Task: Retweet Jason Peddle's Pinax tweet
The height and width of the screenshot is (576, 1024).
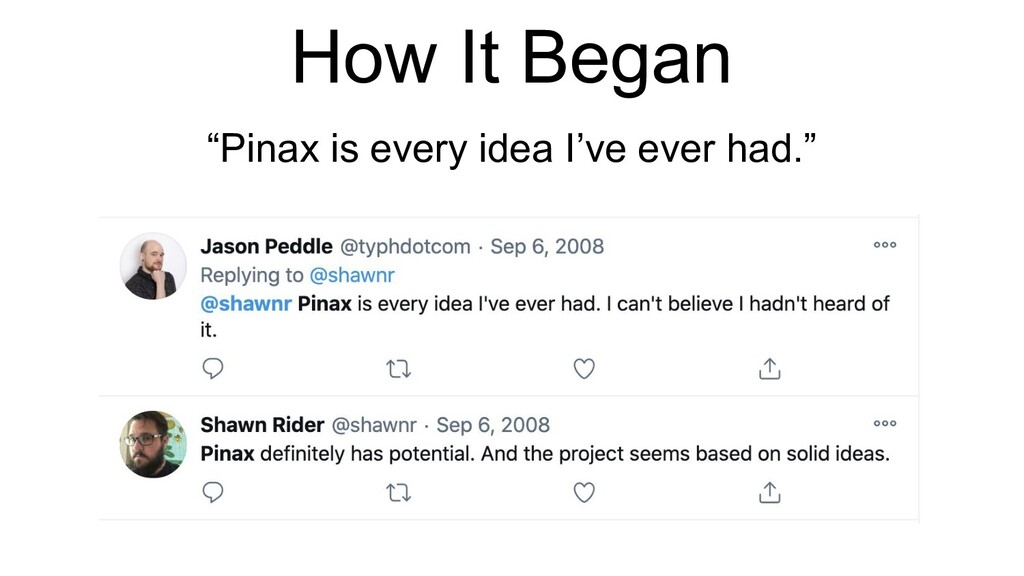Action: [398, 370]
